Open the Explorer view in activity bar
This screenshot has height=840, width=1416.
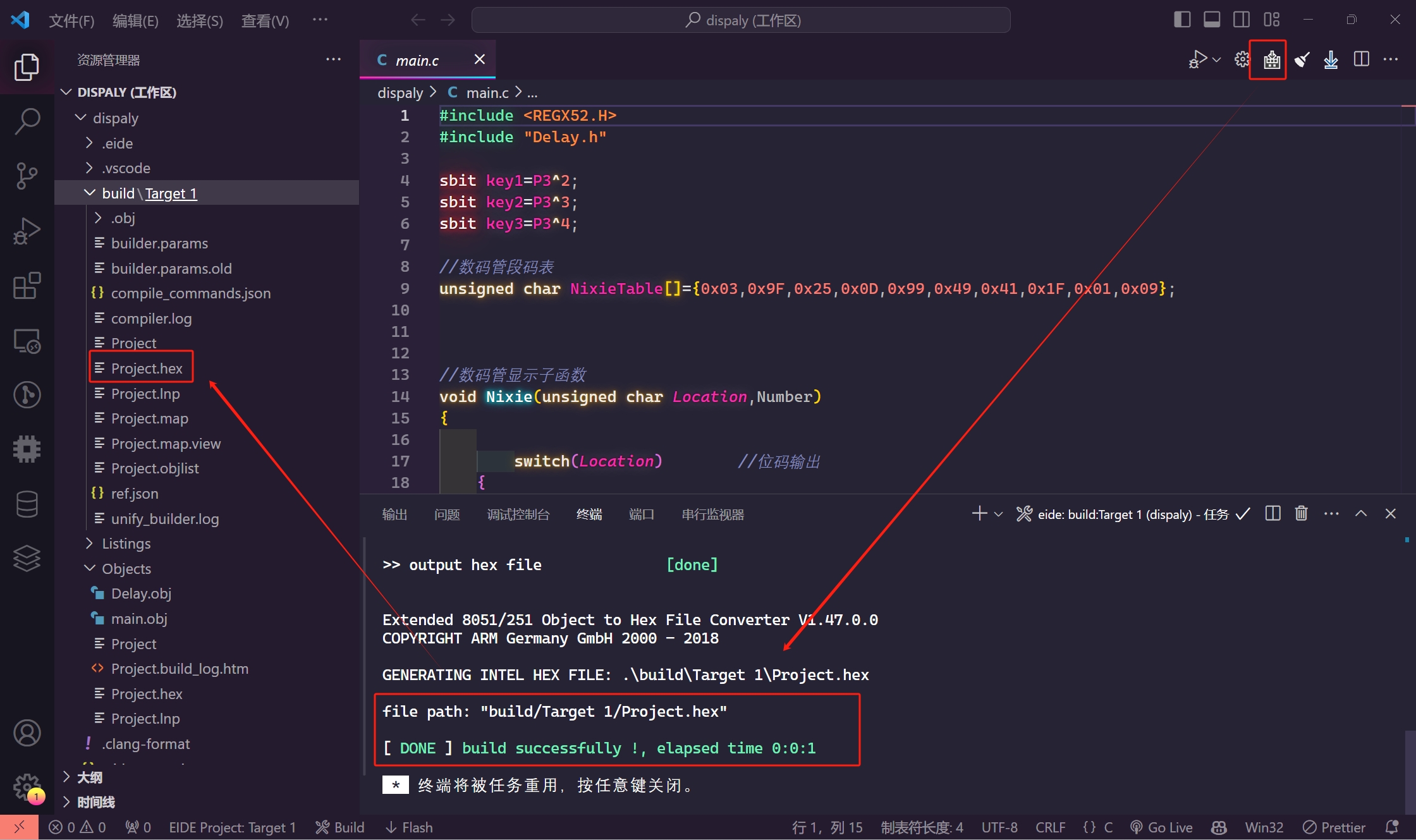pyautogui.click(x=27, y=67)
